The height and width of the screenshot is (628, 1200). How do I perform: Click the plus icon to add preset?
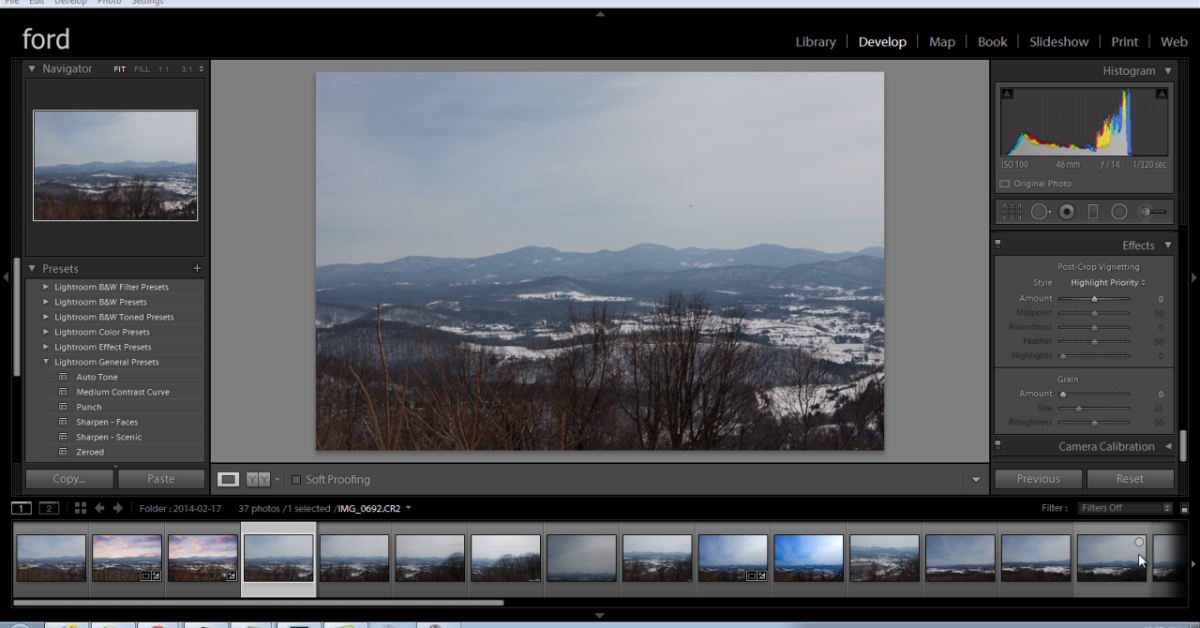(x=197, y=269)
